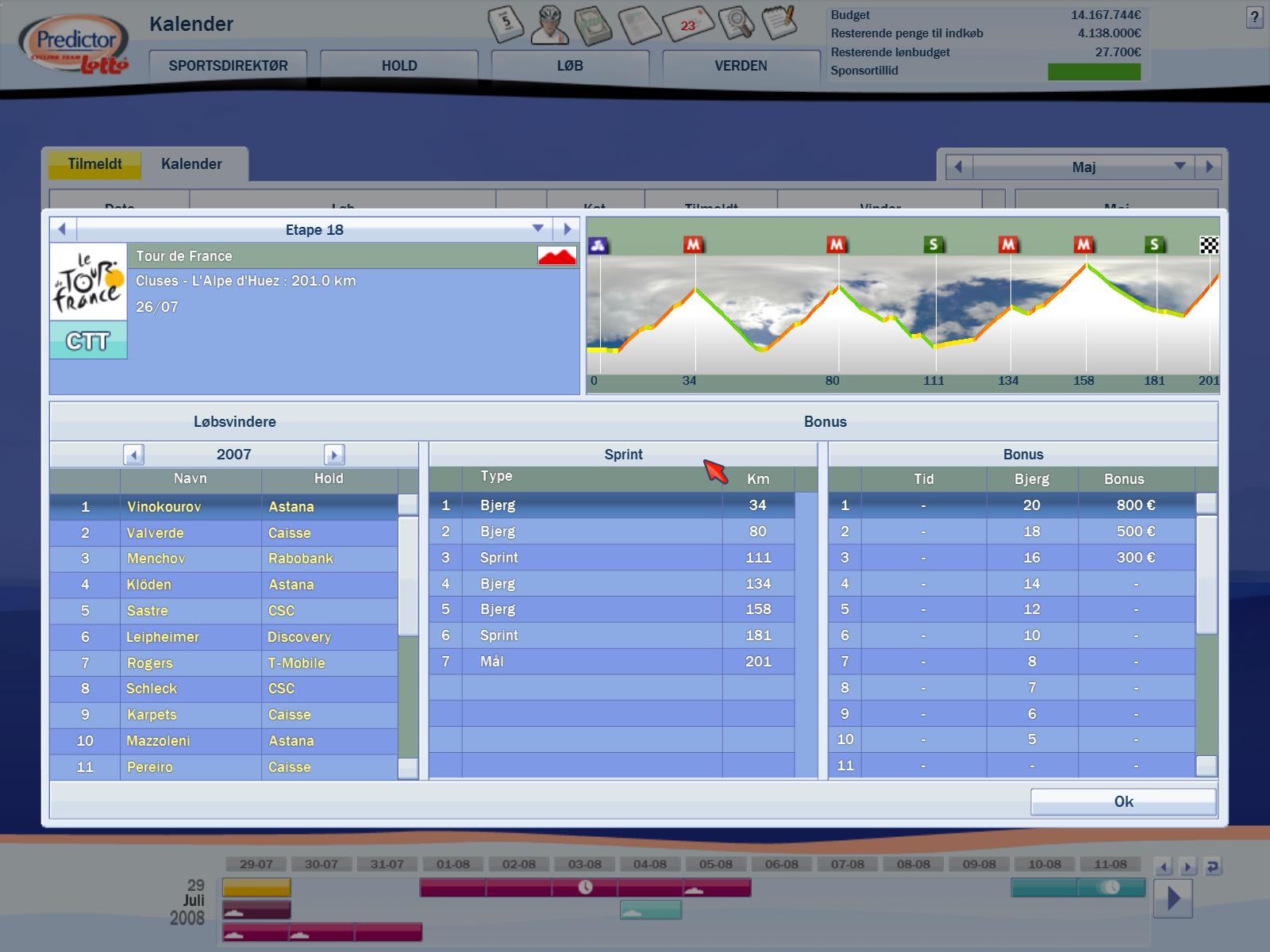Click the cyclist rider icon
Image resolution: width=1270 pixels, height=952 pixels.
click(x=548, y=24)
